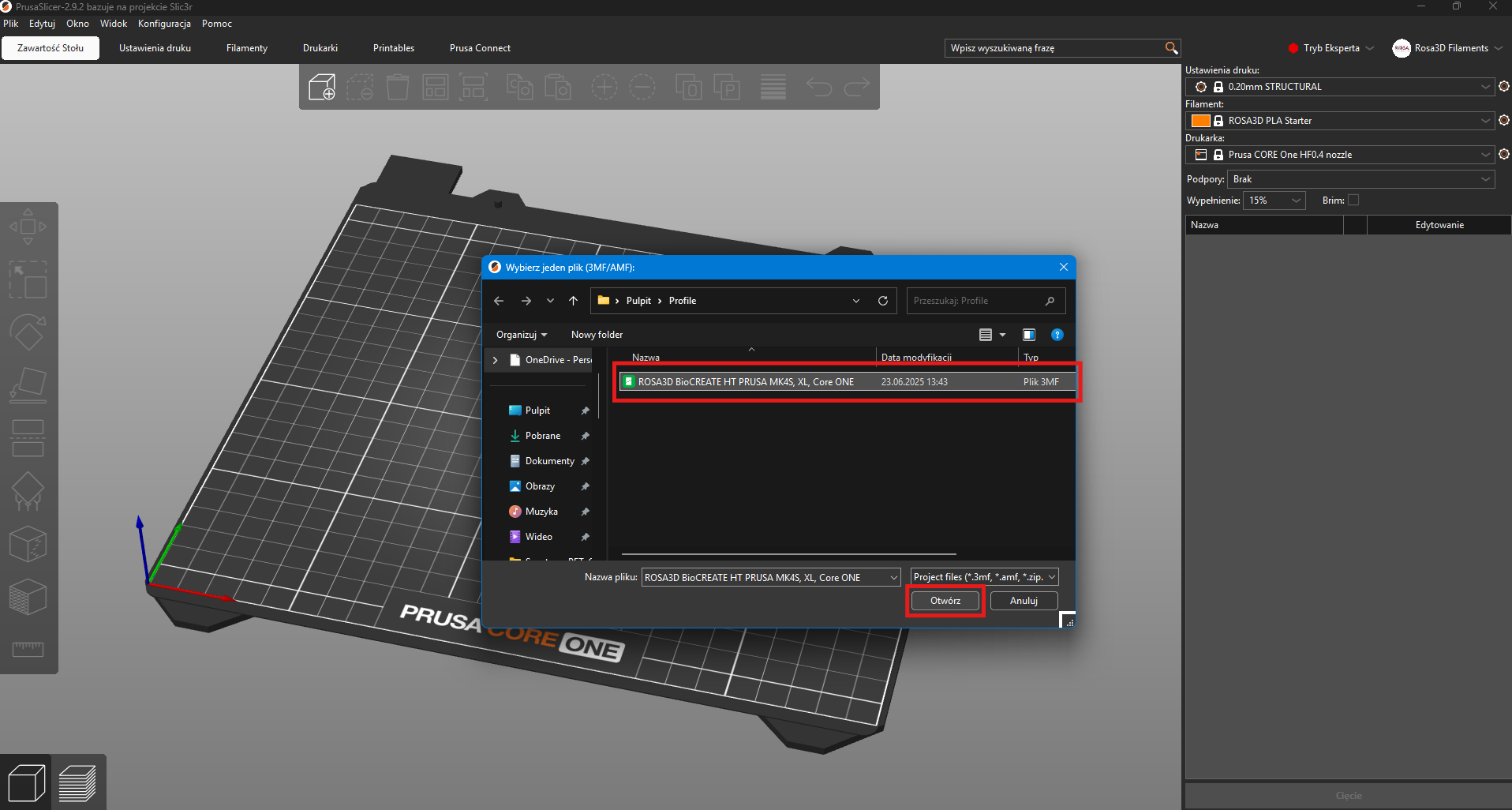The height and width of the screenshot is (810, 1512).
Task: Click the search magnifier icon
Action: click(x=1171, y=48)
